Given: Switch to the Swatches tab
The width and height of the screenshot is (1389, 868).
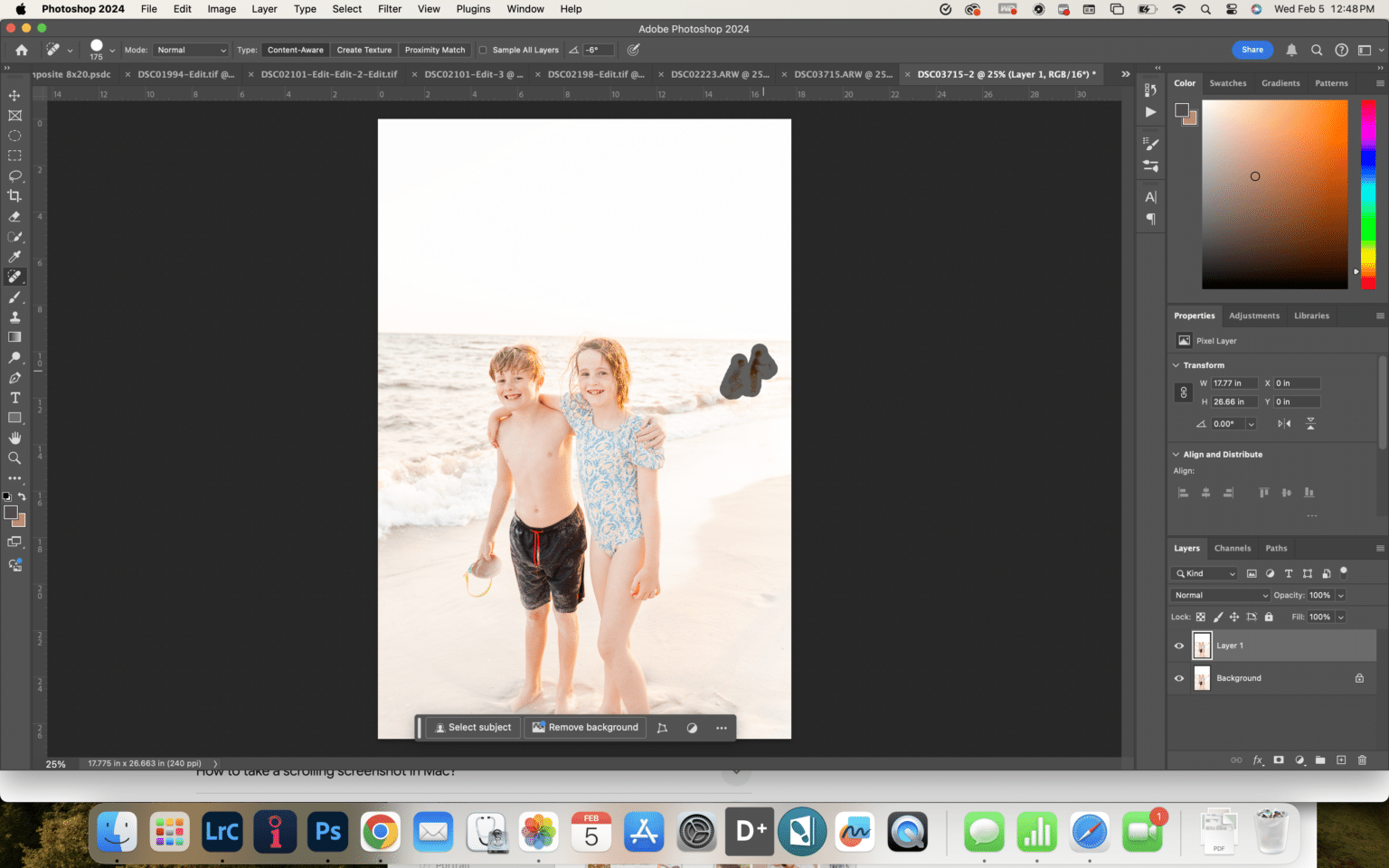Looking at the screenshot, I should click(x=1227, y=83).
